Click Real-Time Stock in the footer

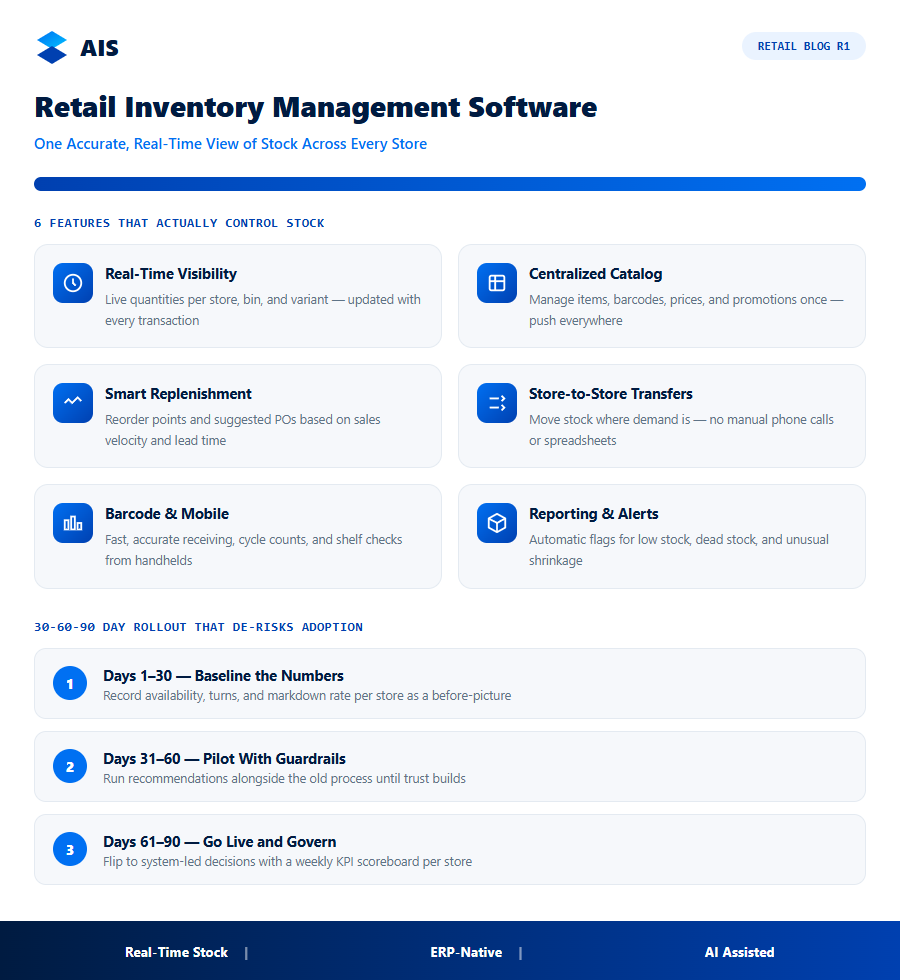coord(176,952)
